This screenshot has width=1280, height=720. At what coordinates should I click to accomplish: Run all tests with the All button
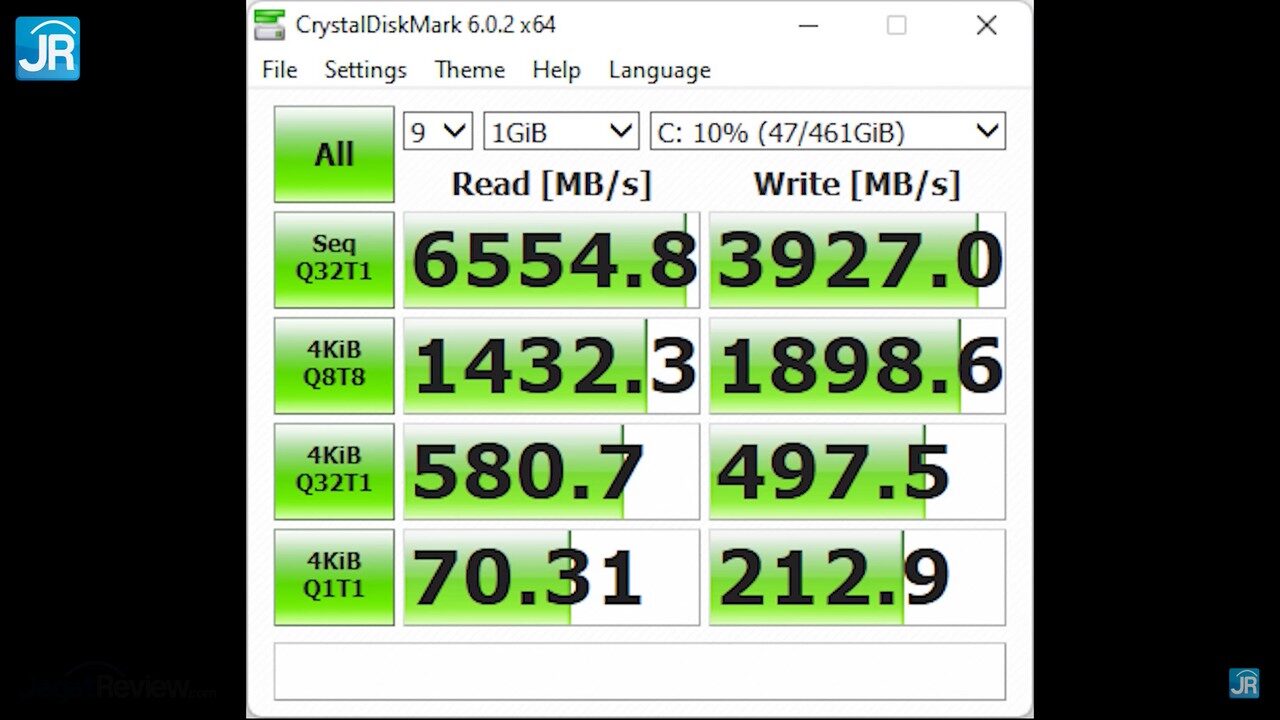coord(333,153)
